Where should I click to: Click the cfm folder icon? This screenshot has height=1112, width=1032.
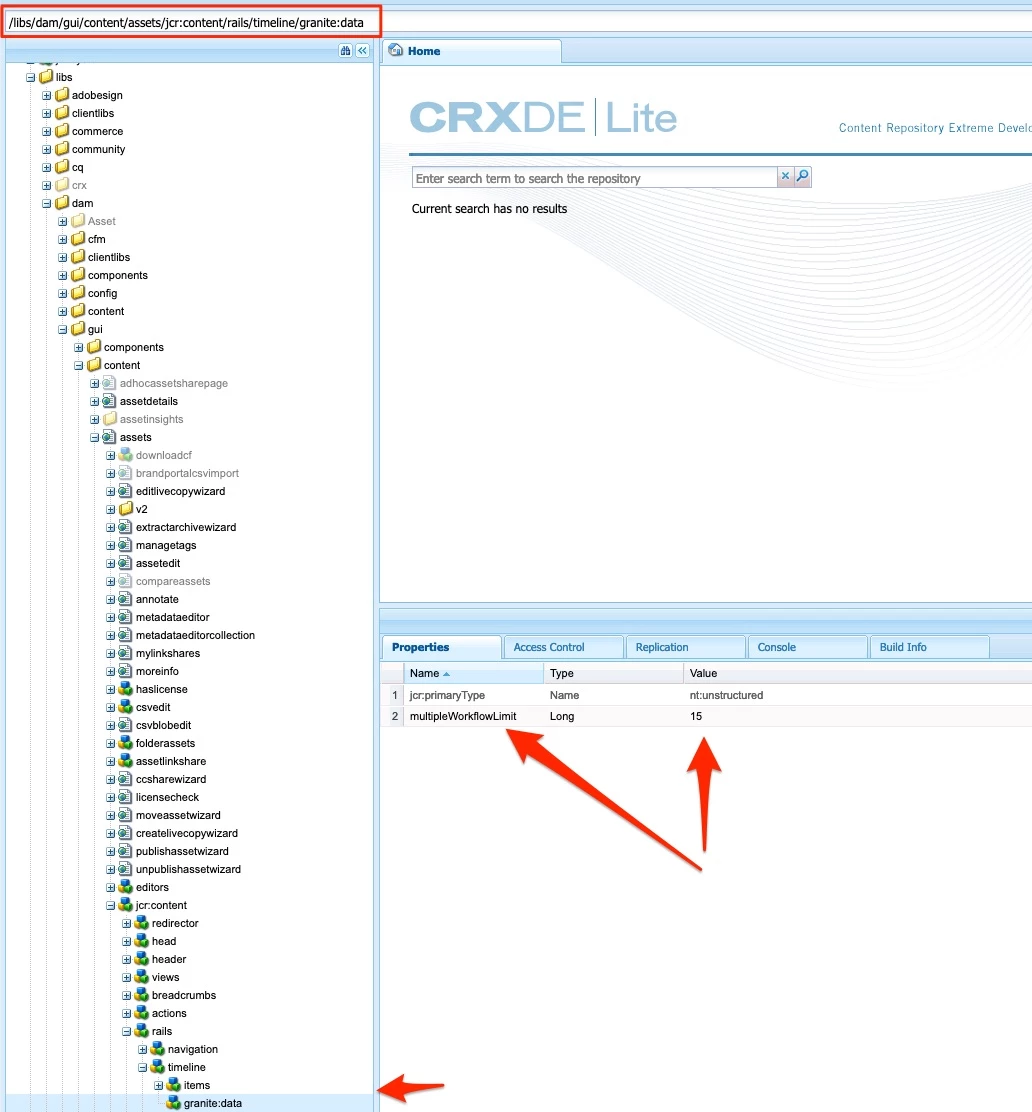79,239
